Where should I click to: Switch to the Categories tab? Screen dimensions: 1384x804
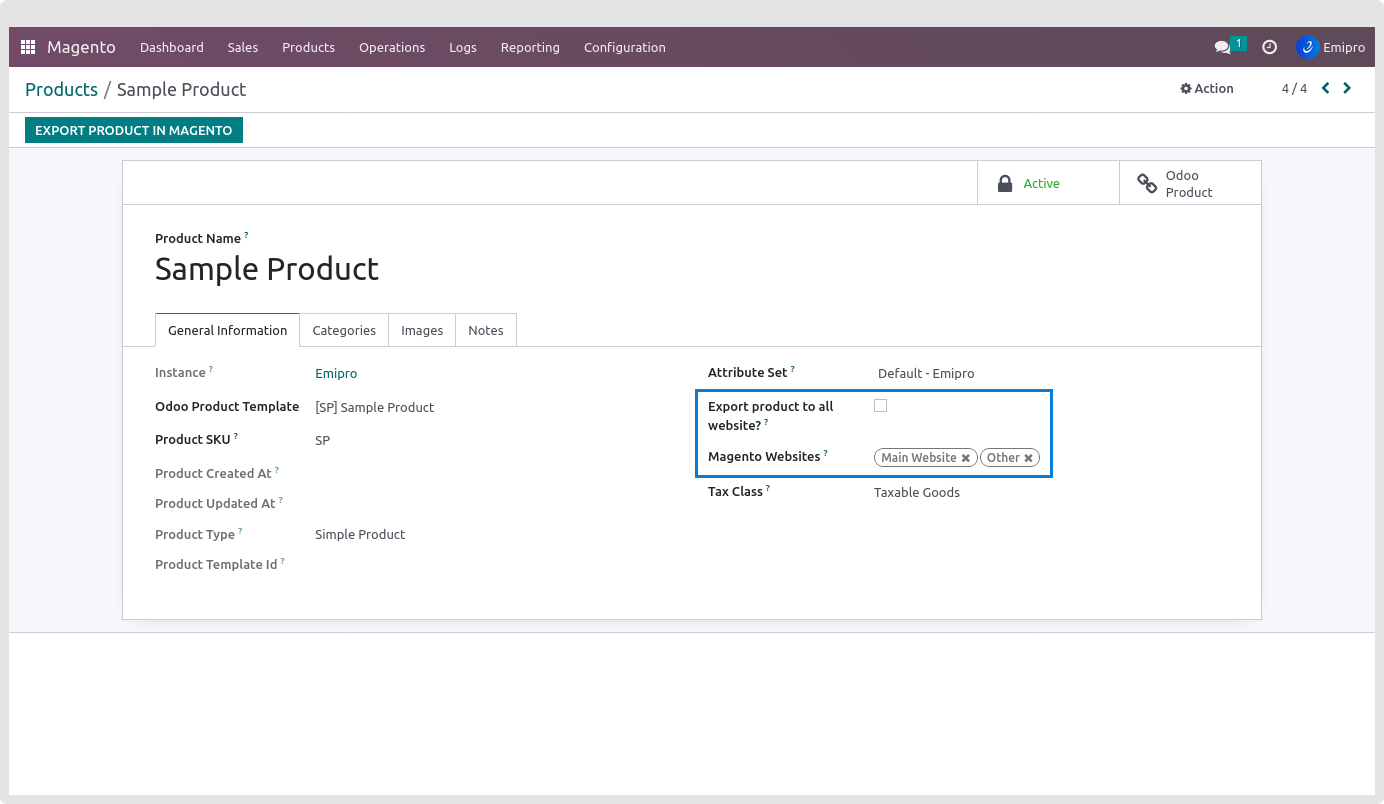click(x=344, y=330)
